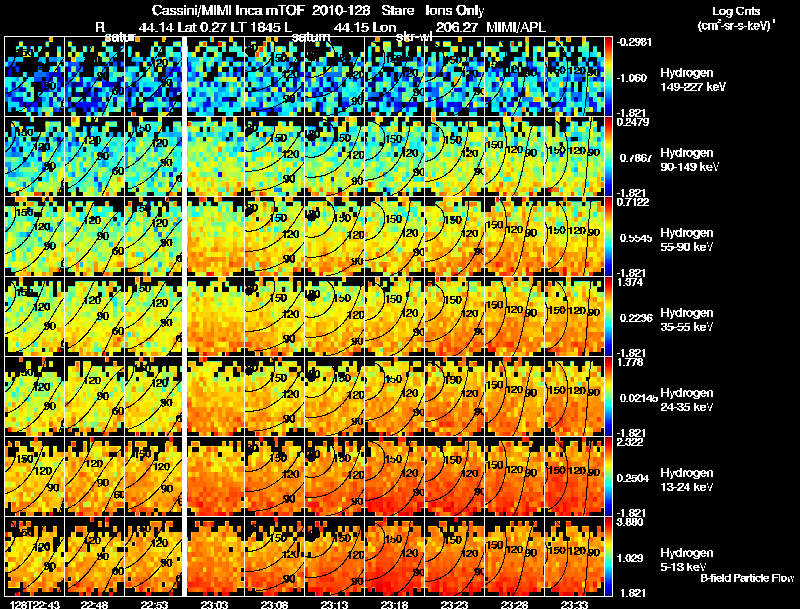Click the 22:48 time label

tap(95, 604)
